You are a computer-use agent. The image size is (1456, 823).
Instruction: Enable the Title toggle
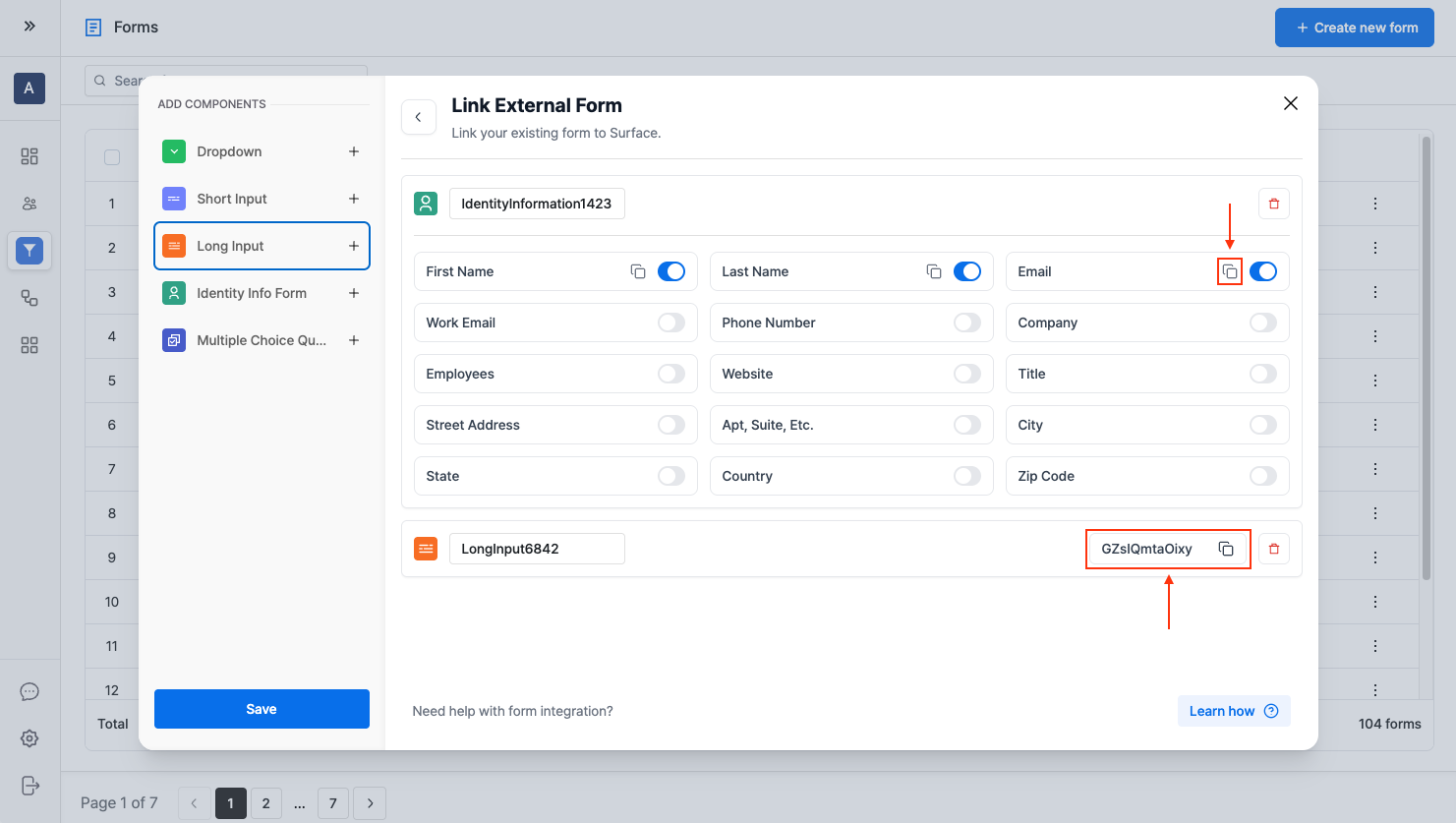(1263, 374)
